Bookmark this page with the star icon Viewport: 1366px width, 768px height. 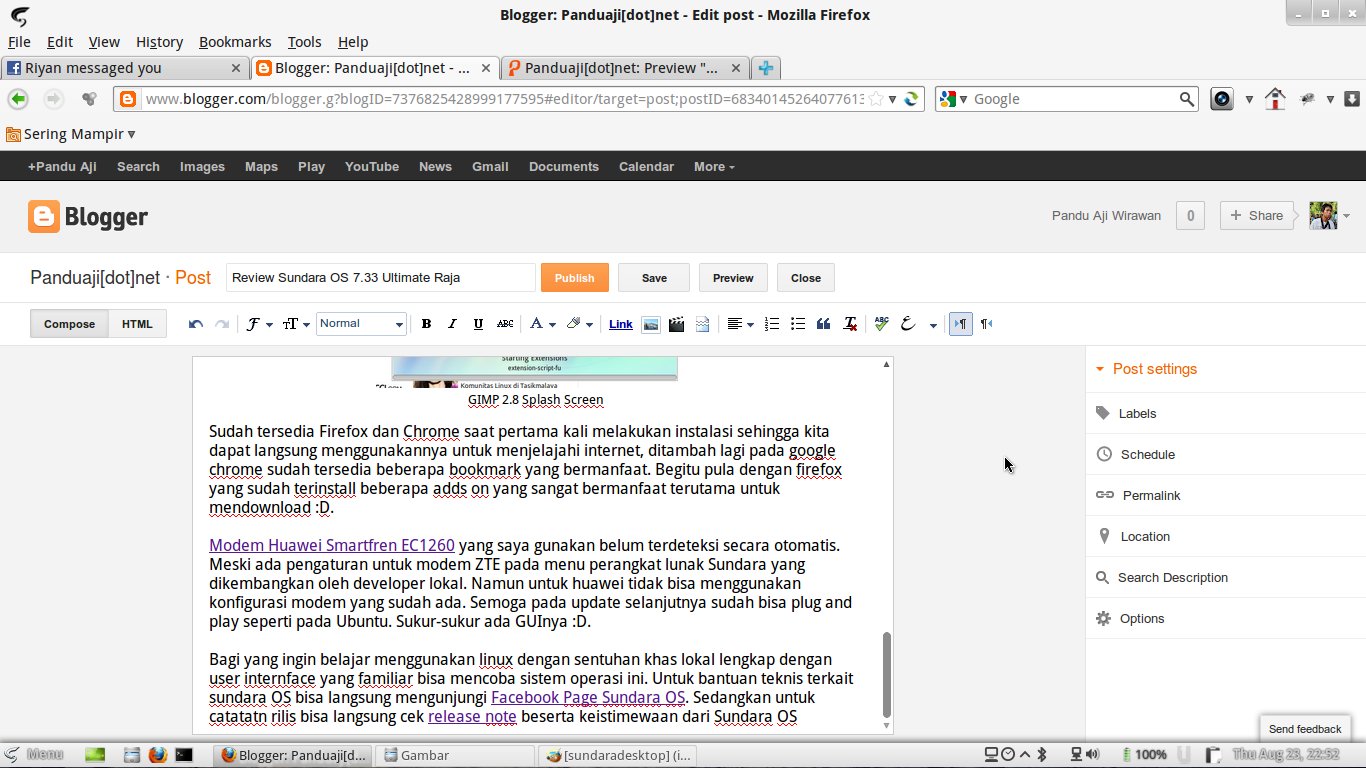pyautogui.click(x=876, y=99)
